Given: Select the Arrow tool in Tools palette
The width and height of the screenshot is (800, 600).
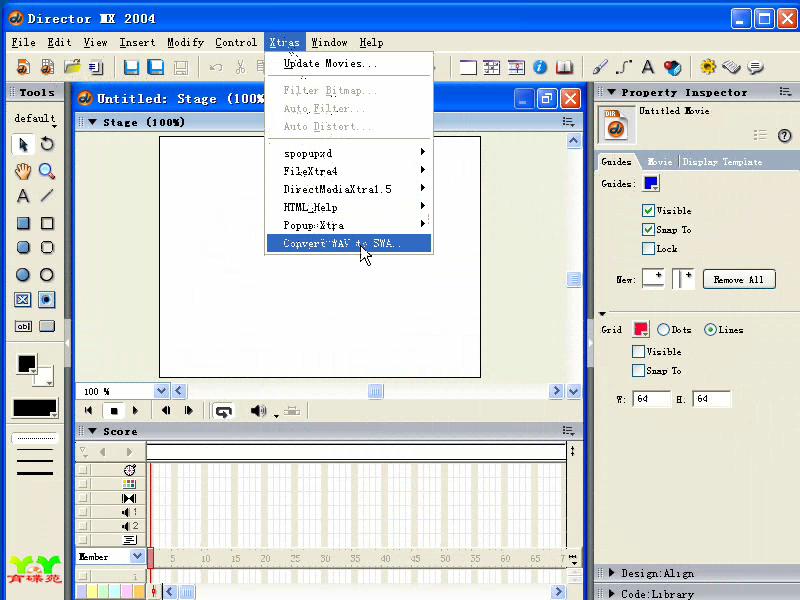Looking at the screenshot, I should 23,144.
